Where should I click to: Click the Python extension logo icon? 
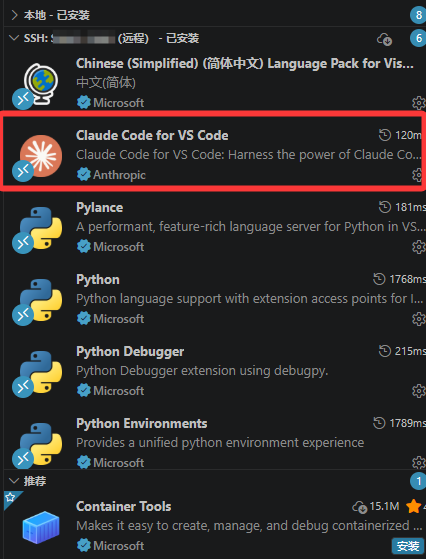pyautogui.click(x=41, y=300)
